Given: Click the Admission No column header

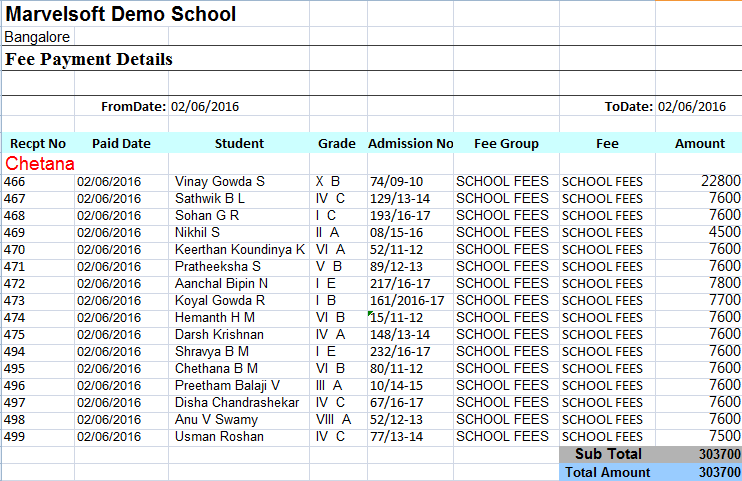Looking at the screenshot, I should coord(410,143).
